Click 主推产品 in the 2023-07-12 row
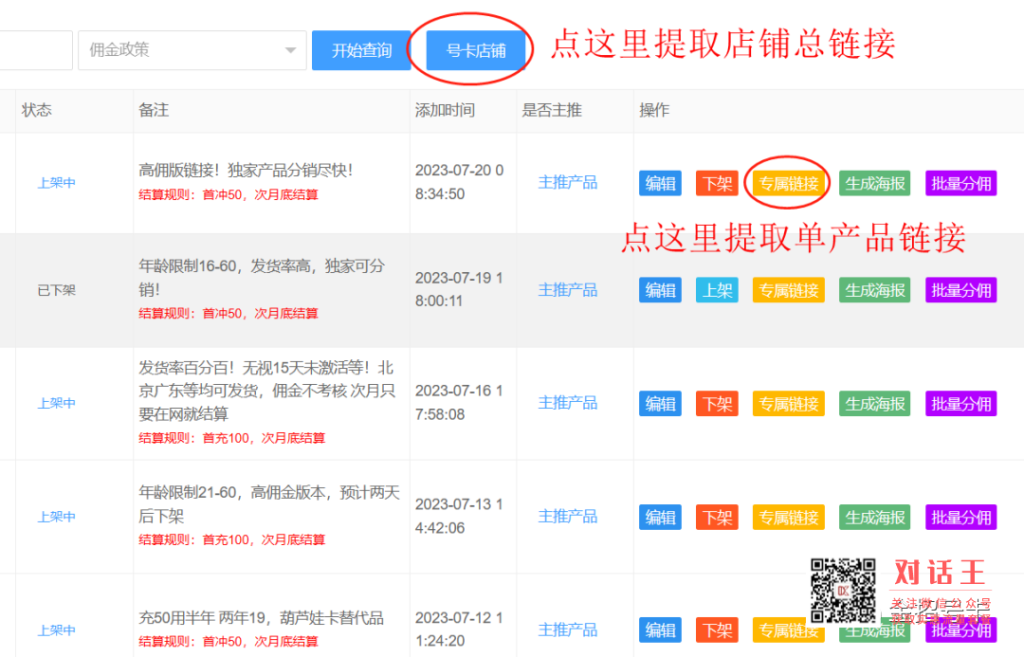Screen dimensions: 1024x657 568,630
